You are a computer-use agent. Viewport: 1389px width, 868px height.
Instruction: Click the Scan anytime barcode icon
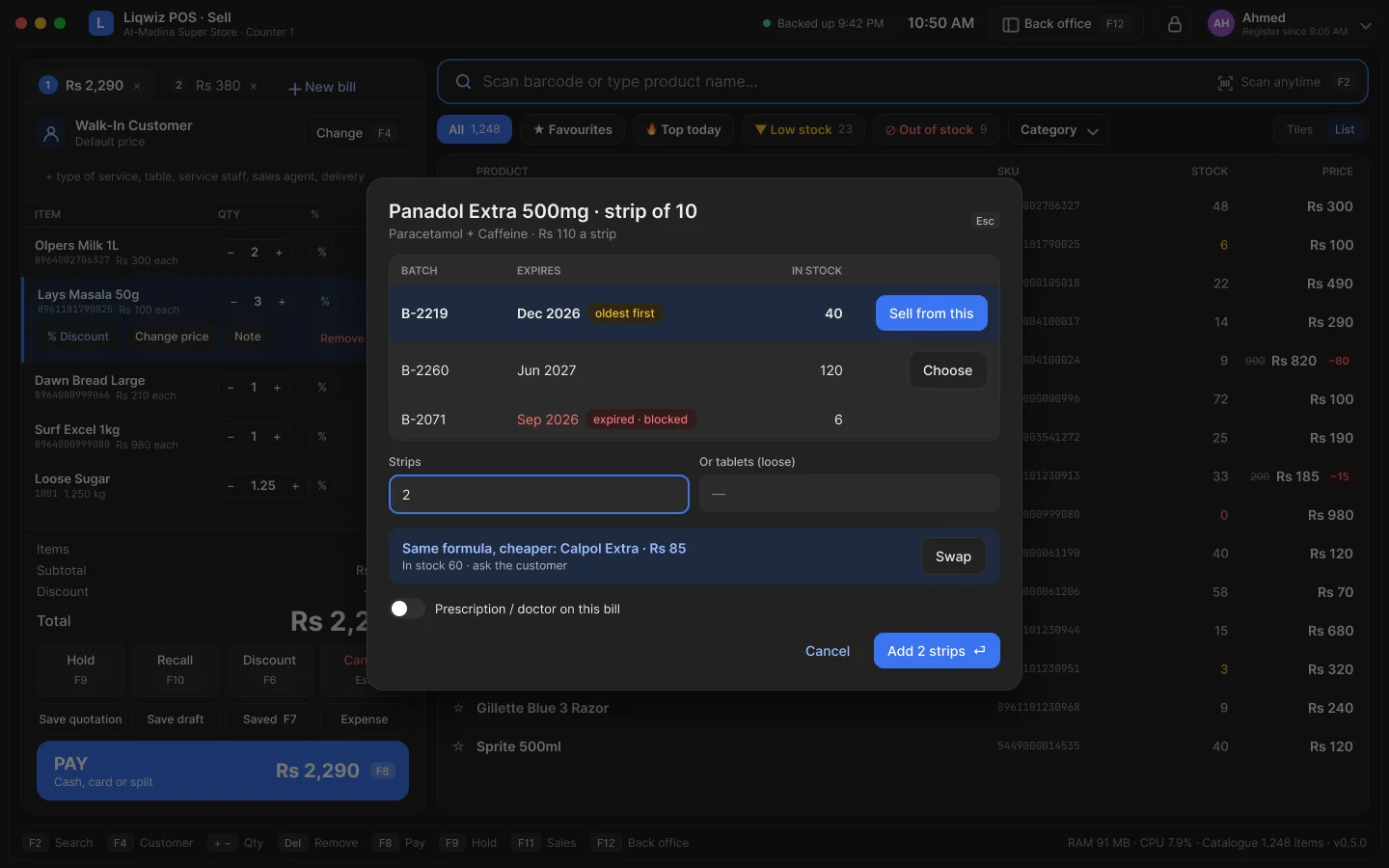(1225, 83)
